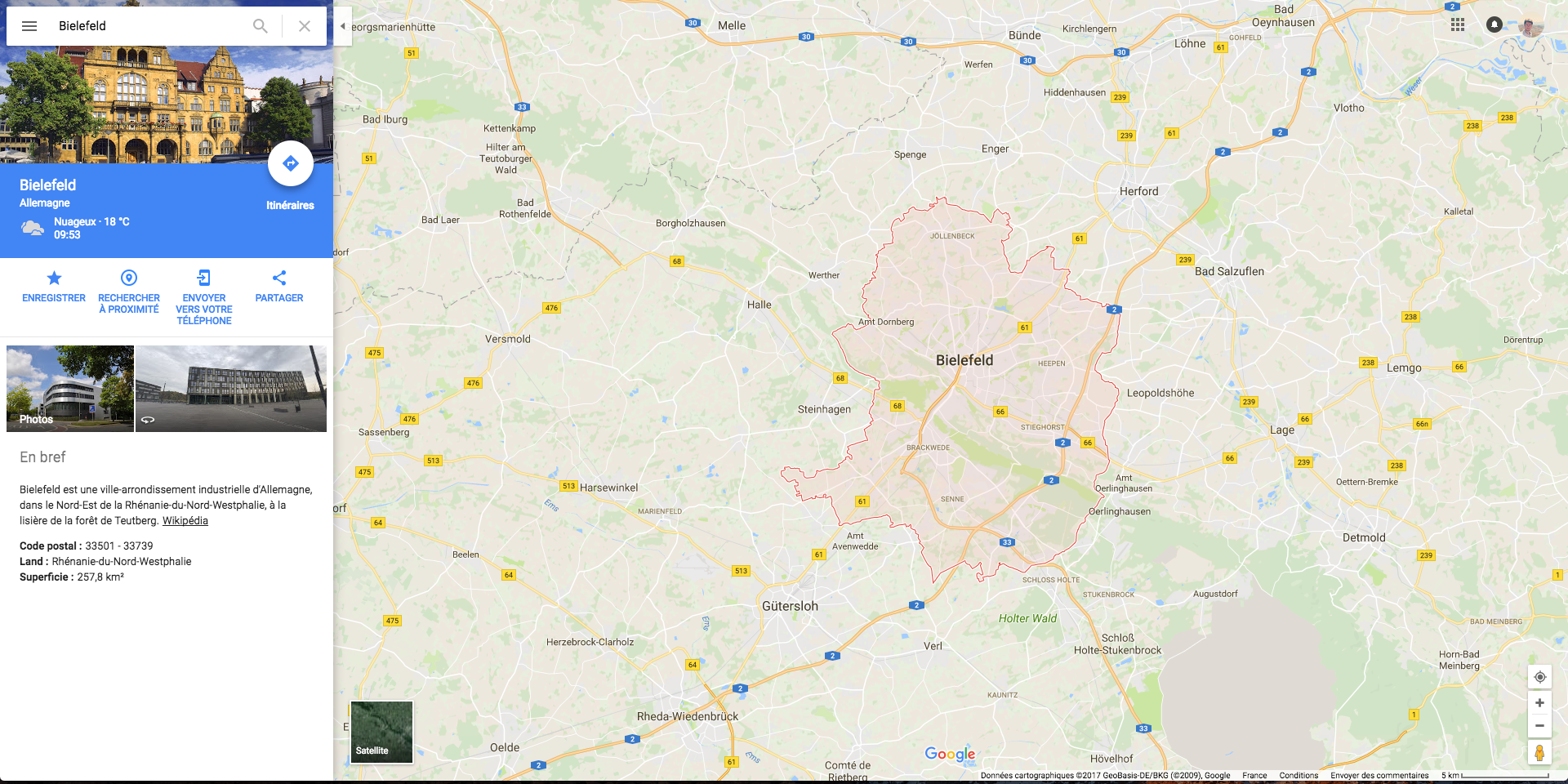Click Envoyer des commentaires link

(1379, 776)
